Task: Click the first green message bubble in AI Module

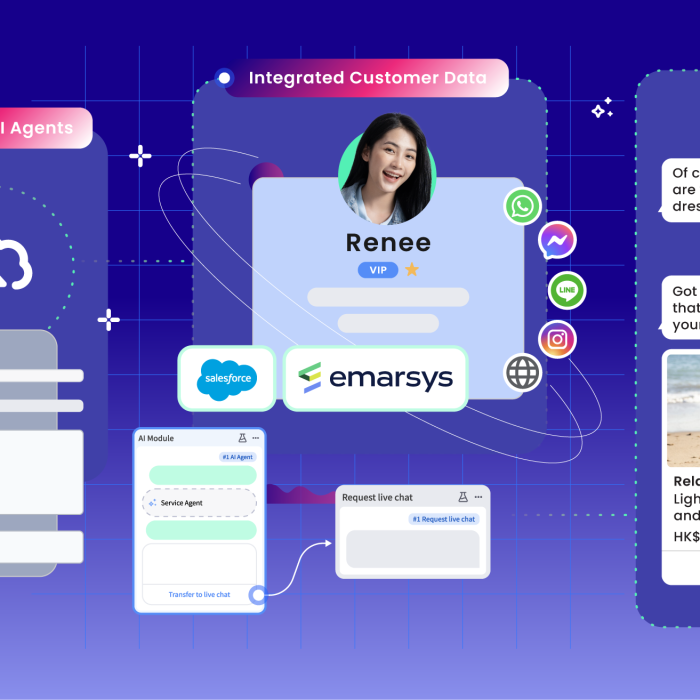Action: pyautogui.click(x=203, y=475)
